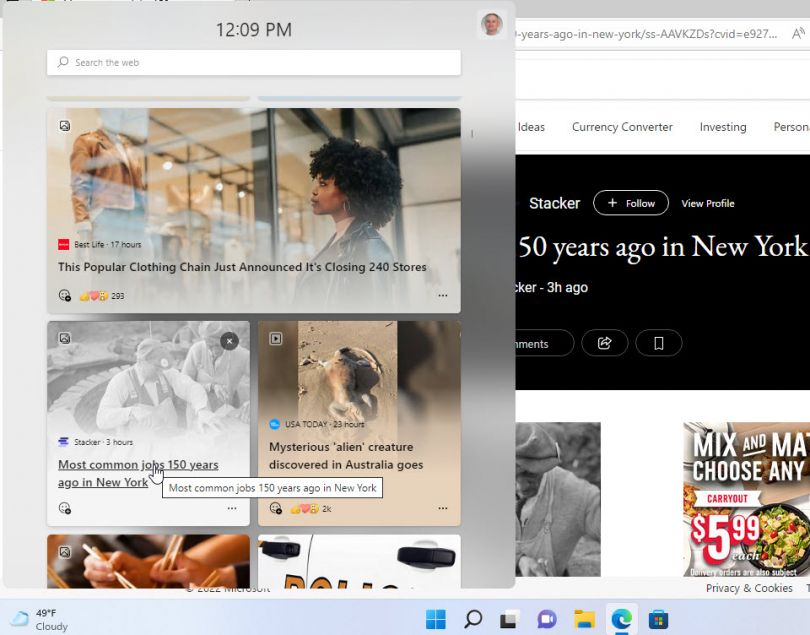Click the Search the web input field
Image resolution: width=810 pixels, height=635 pixels.
pyautogui.click(x=253, y=63)
